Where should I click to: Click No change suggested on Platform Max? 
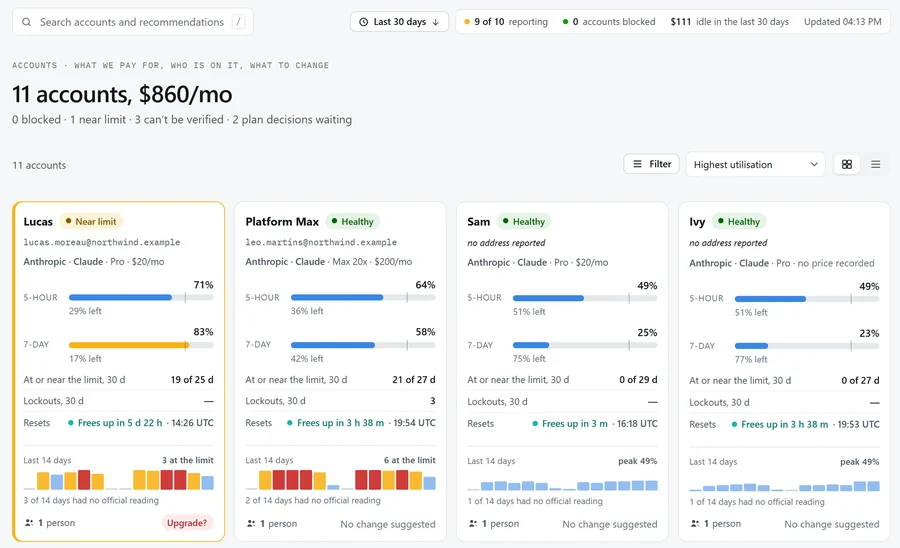388,524
